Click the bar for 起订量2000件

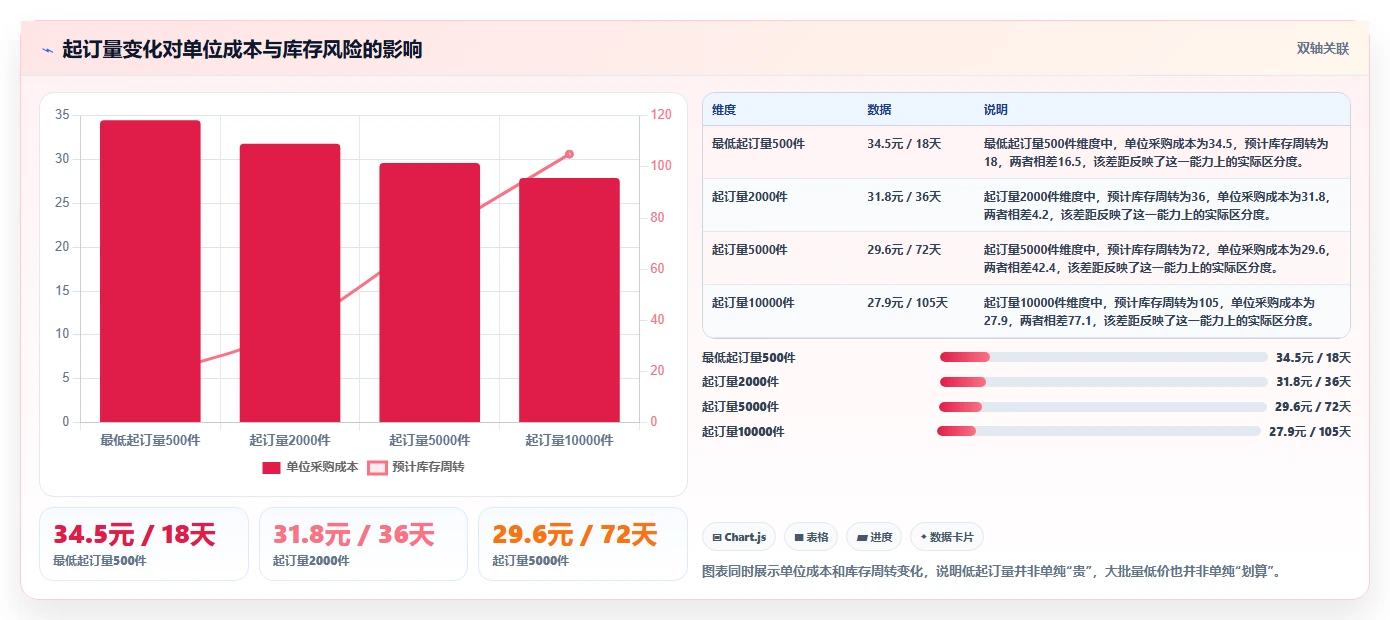coord(290,283)
